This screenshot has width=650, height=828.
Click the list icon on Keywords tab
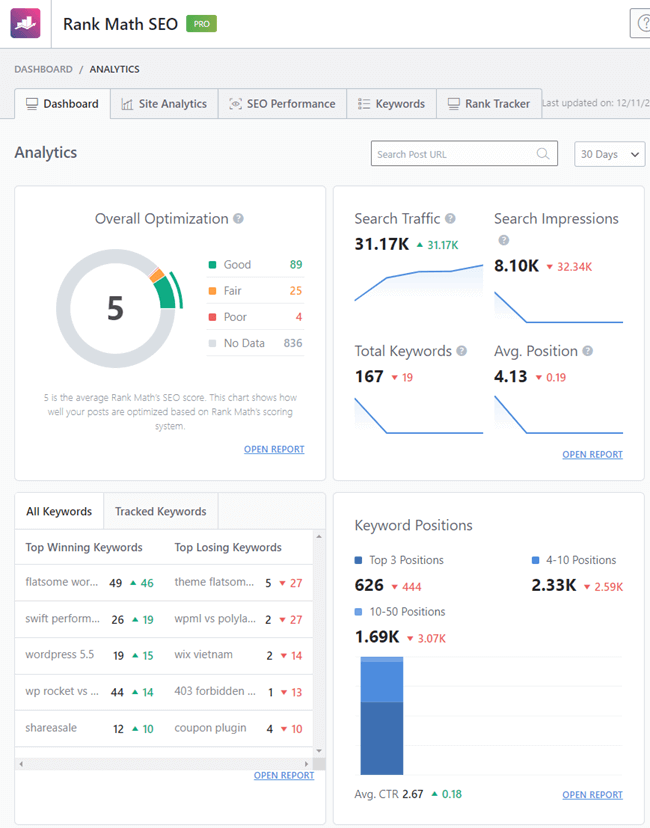[364, 104]
